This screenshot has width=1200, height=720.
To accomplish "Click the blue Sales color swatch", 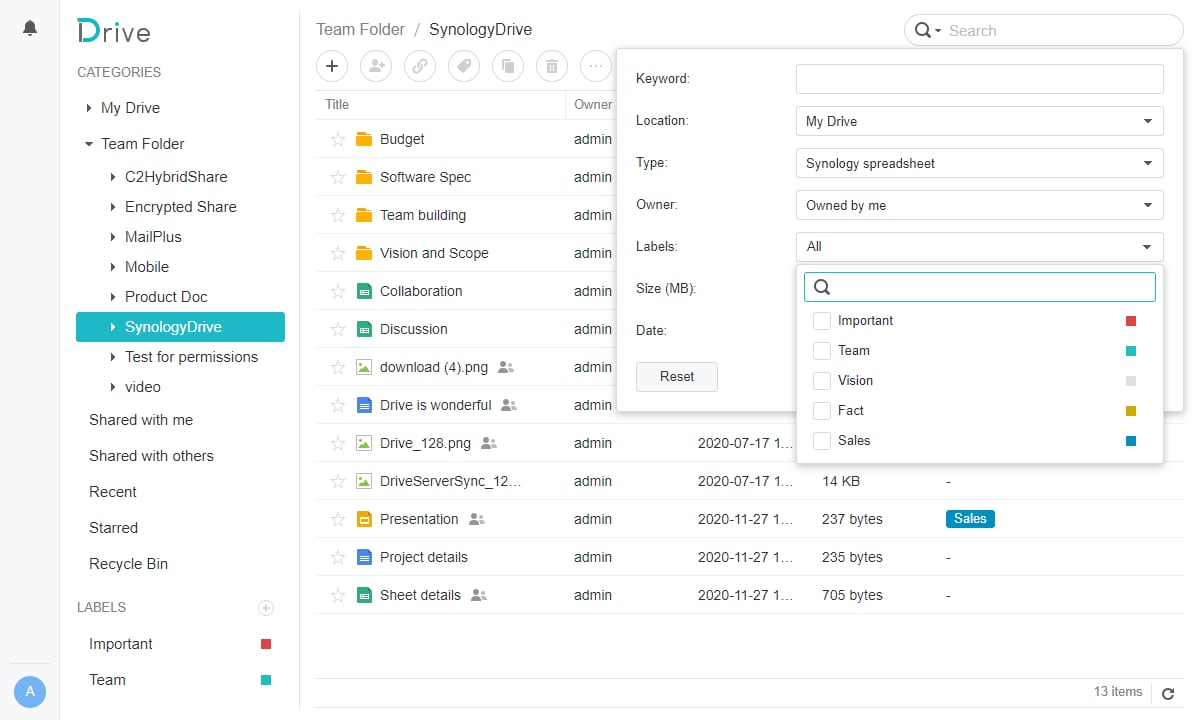I will pos(1131,441).
